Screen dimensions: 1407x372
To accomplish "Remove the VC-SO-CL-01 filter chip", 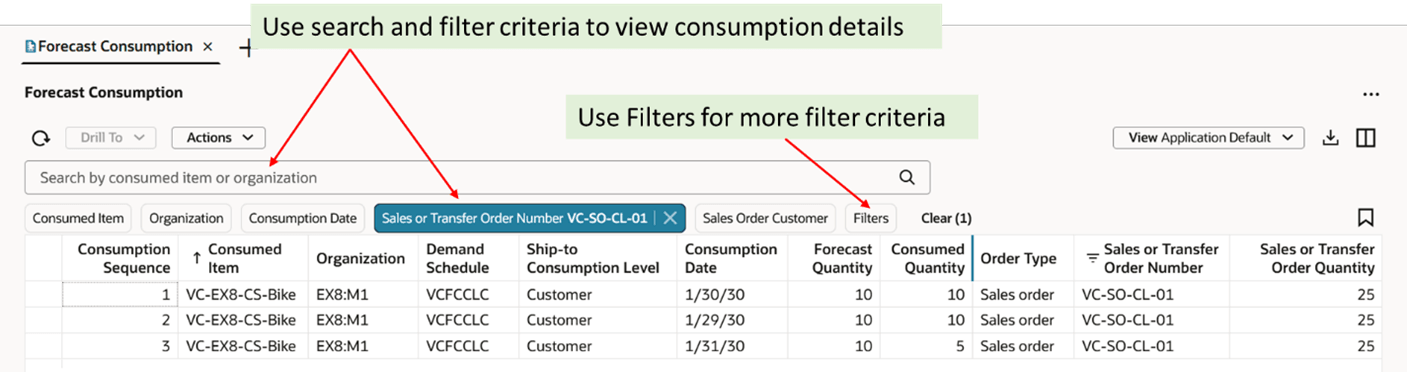I will click(670, 218).
